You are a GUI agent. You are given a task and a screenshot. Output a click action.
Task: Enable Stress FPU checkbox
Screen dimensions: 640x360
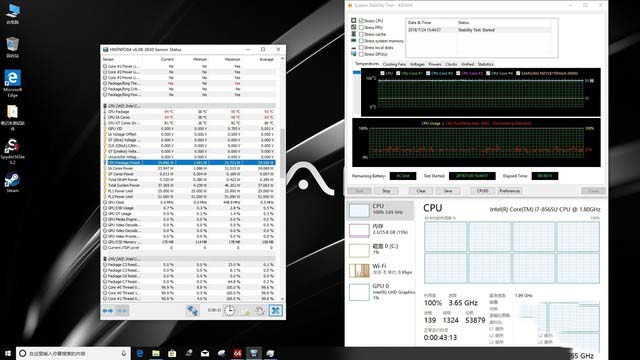361,27
